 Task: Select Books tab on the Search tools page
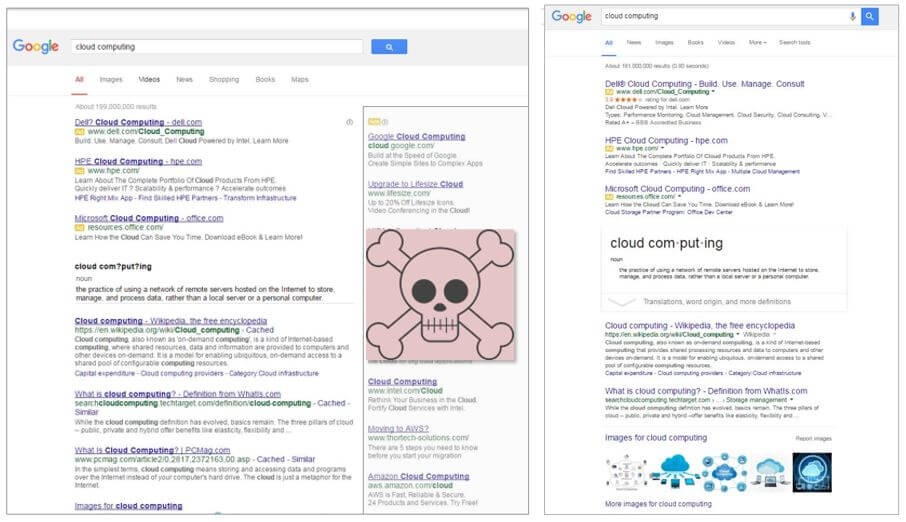(x=696, y=43)
